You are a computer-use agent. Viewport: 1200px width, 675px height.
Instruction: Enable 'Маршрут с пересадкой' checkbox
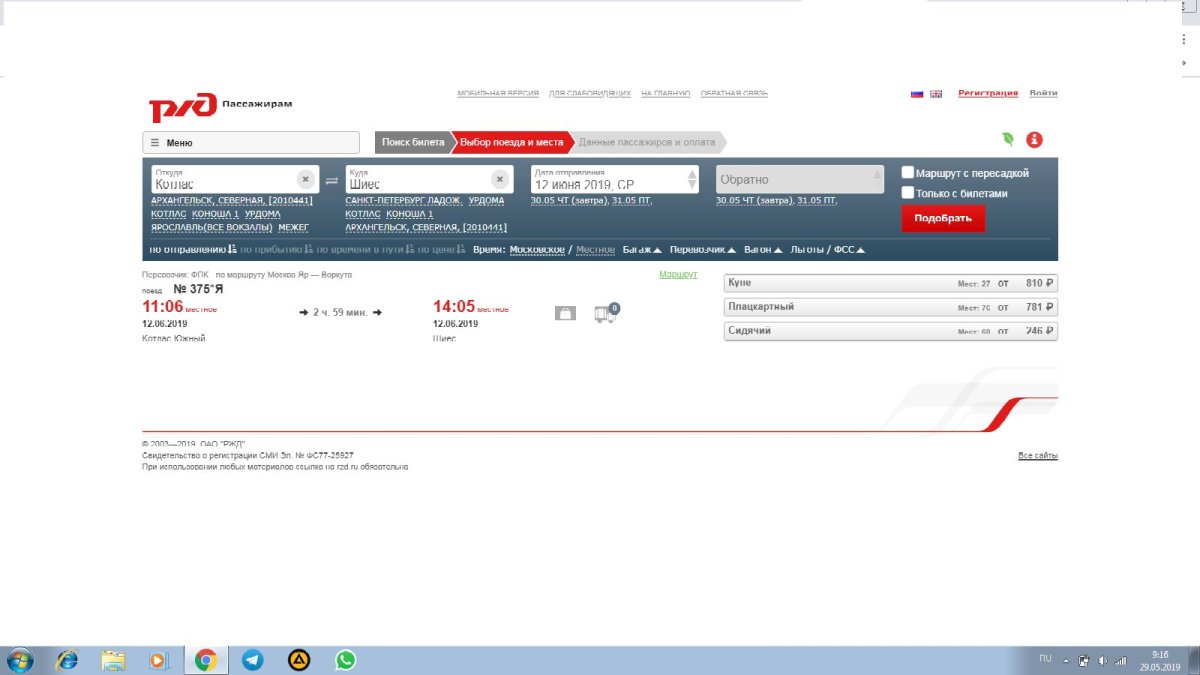click(x=908, y=173)
